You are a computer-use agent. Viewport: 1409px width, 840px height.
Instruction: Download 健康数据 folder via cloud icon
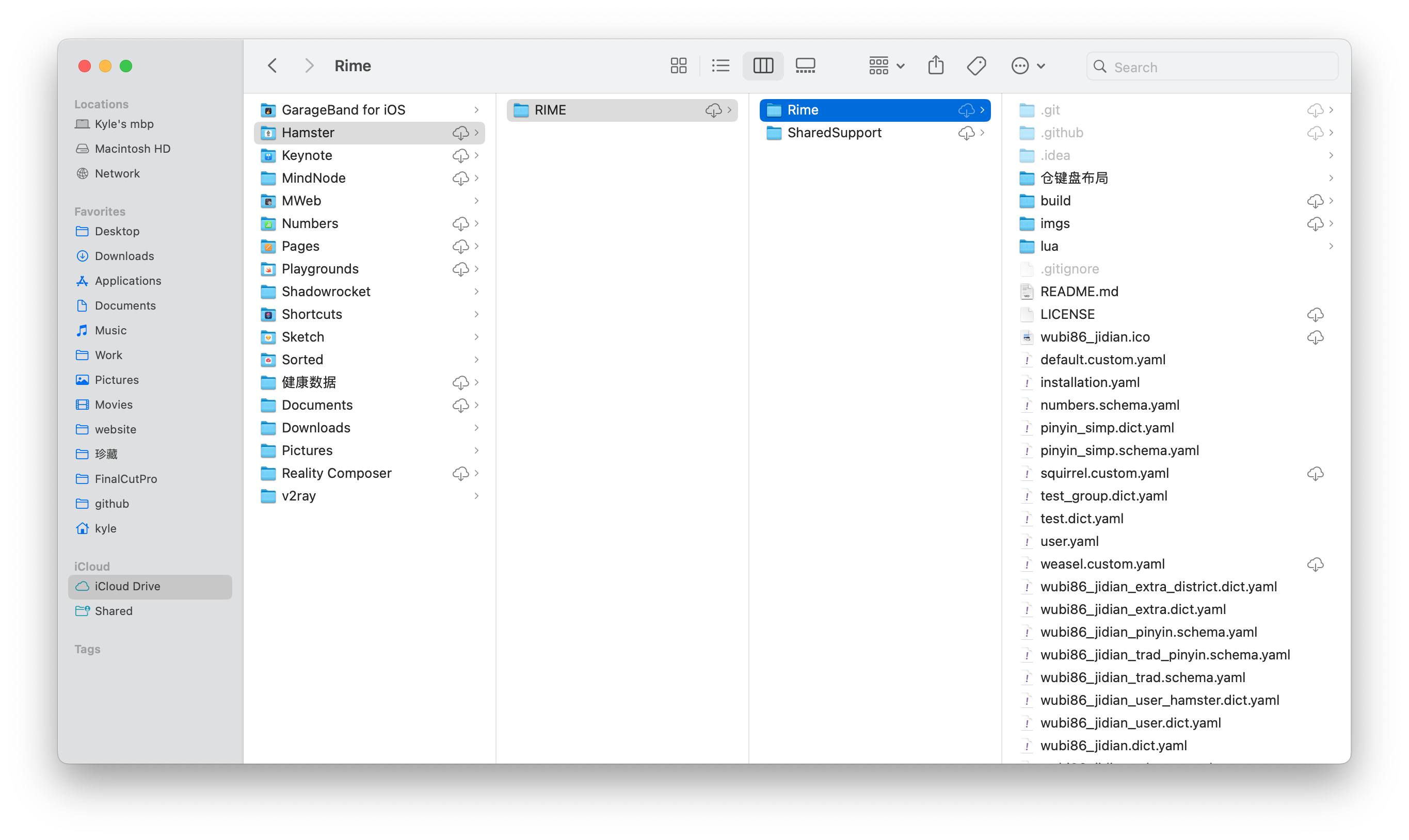tap(460, 383)
